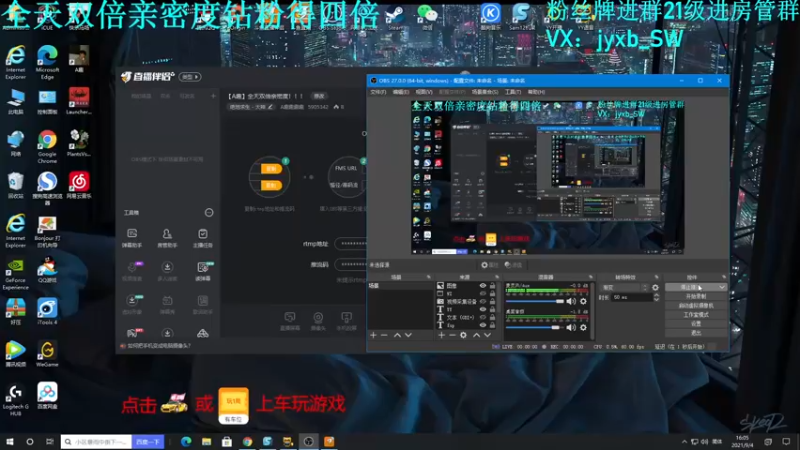Viewport: 800px width, 450px height.
Task: Move source down in OBS sources panel
Action: coord(487,335)
